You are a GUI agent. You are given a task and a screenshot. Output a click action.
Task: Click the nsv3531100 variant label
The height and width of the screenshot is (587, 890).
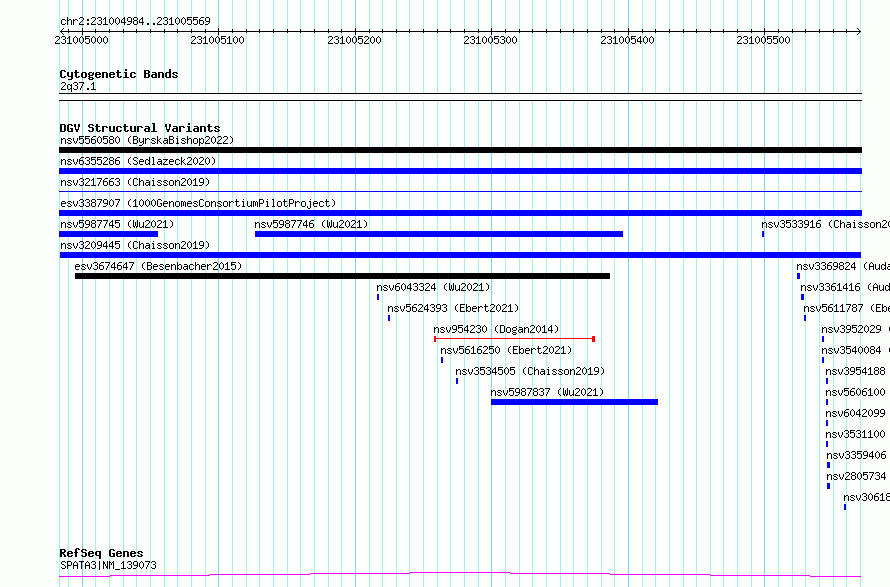(x=855, y=434)
